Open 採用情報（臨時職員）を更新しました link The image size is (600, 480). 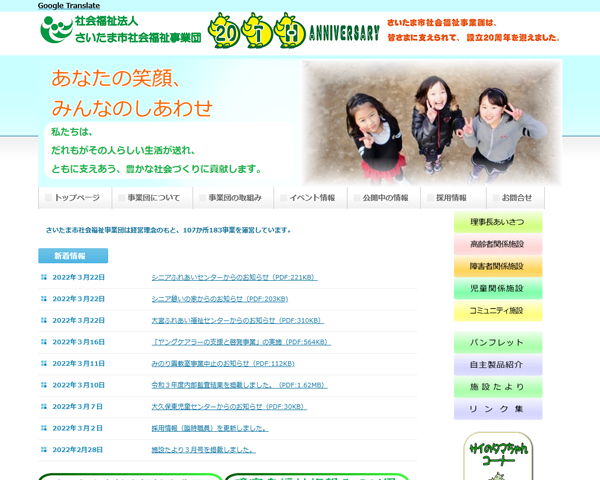point(210,428)
